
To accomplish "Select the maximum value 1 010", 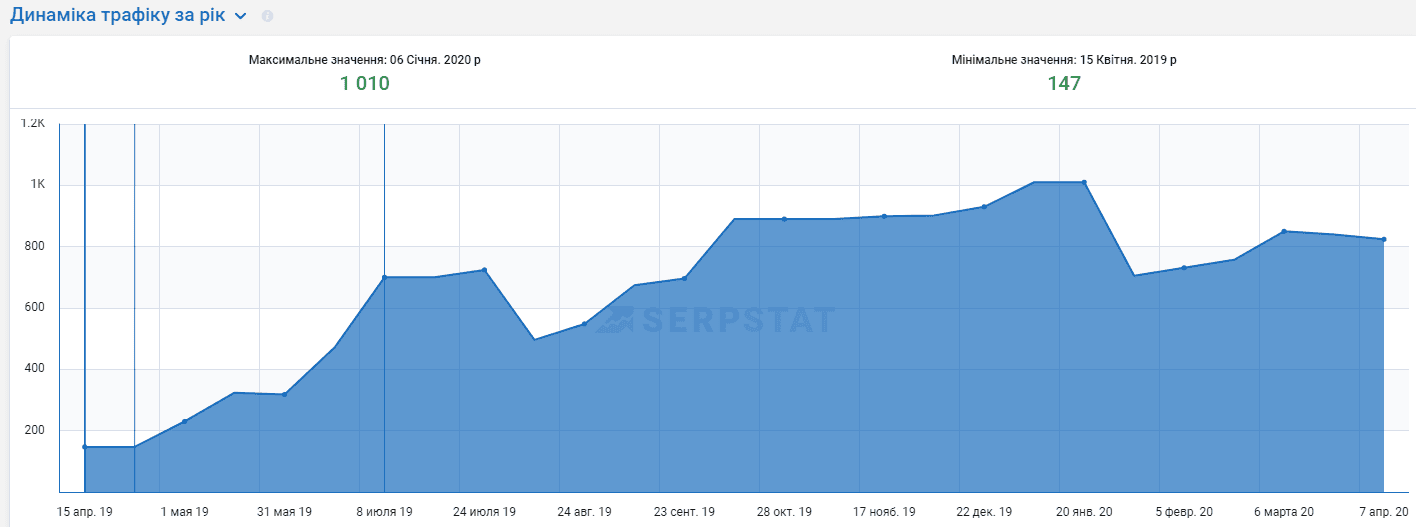I will click(x=365, y=84).
